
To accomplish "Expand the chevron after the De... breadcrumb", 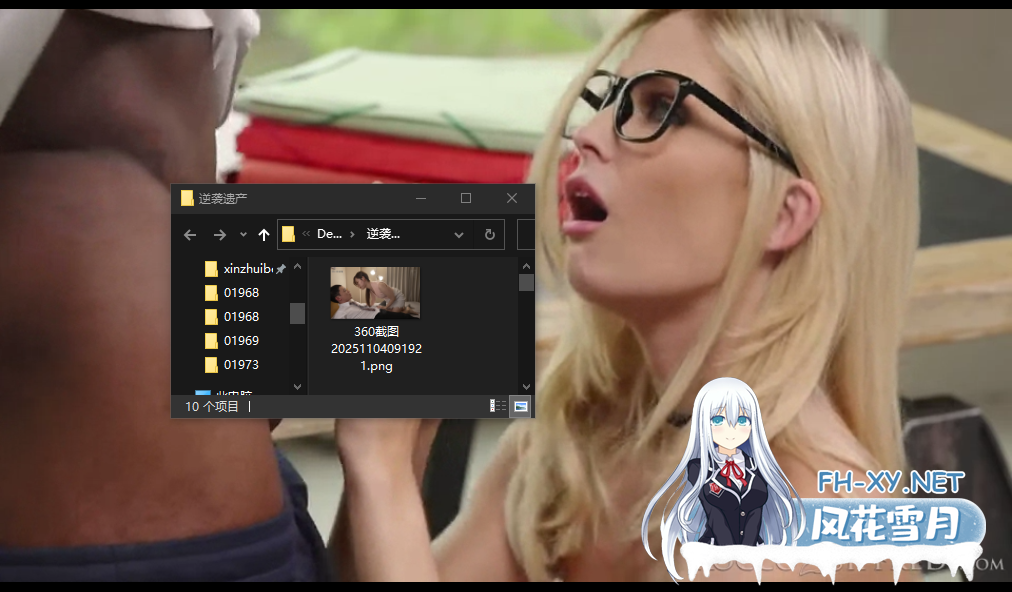I will click(x=352, y=234).
